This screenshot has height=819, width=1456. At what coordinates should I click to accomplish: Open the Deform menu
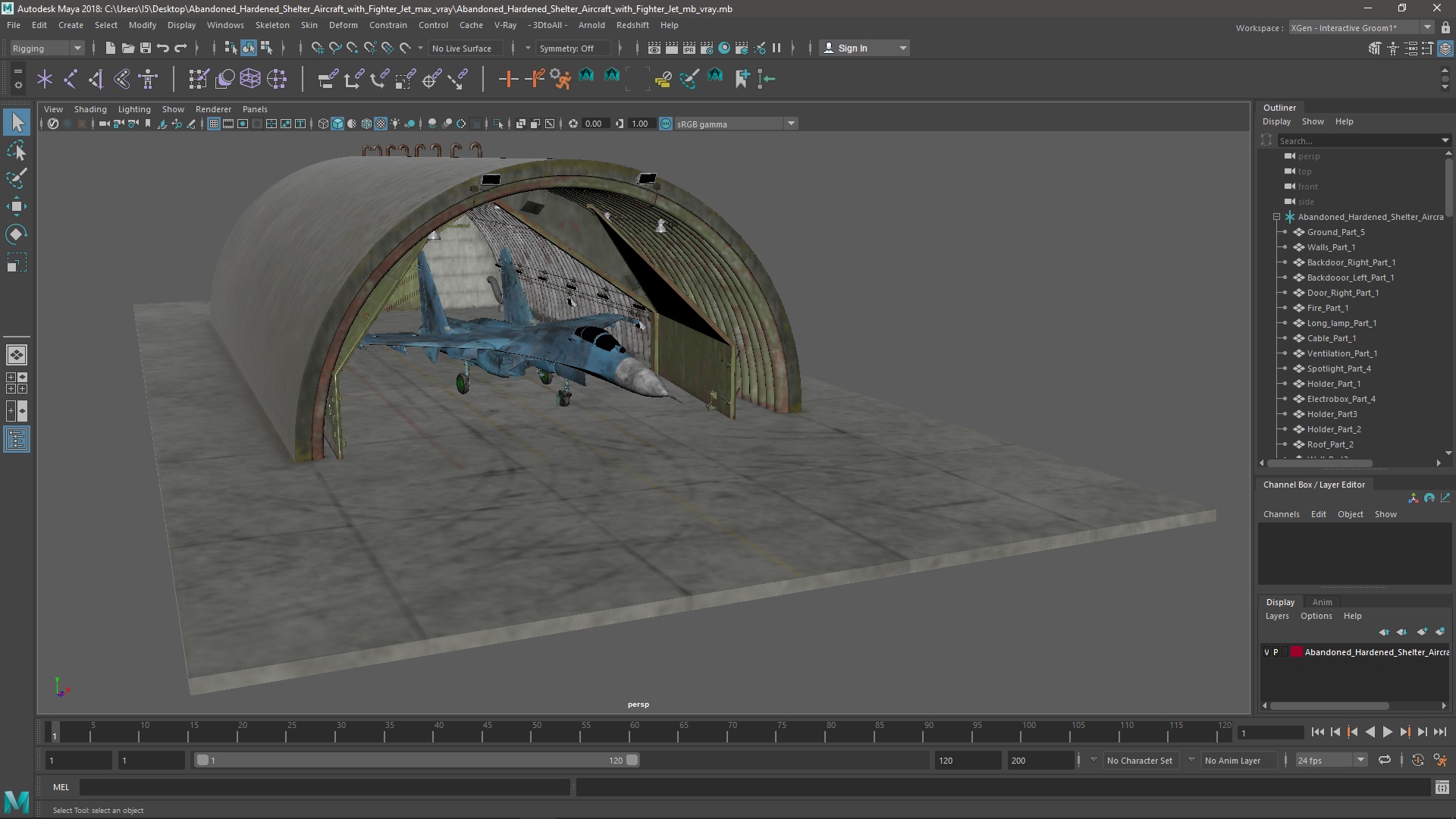coord(344,25)
